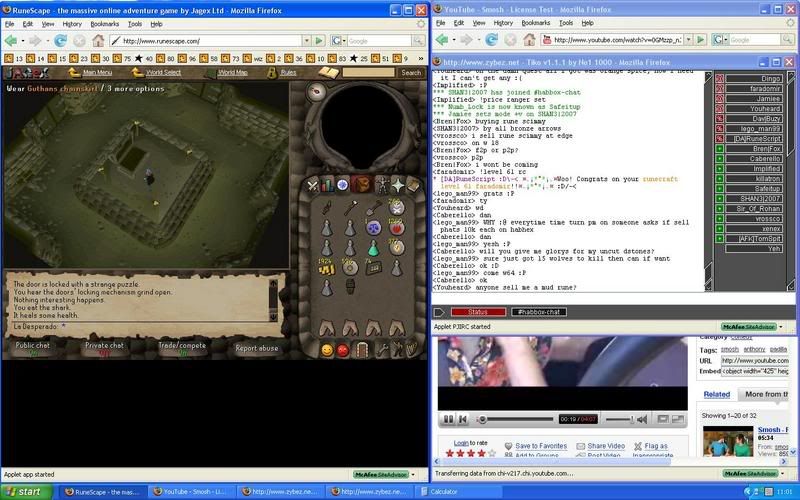Click Reload in the YouTube Firefox window
Image resolution: width=800 pixels, height=500 pixels.
coord(491,39)
